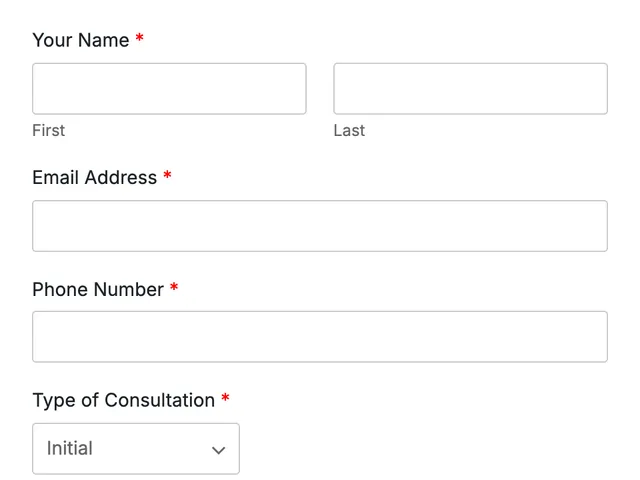Click the Type of Consultation label
This screenshot has width=640, height=480.
[124, 400]
